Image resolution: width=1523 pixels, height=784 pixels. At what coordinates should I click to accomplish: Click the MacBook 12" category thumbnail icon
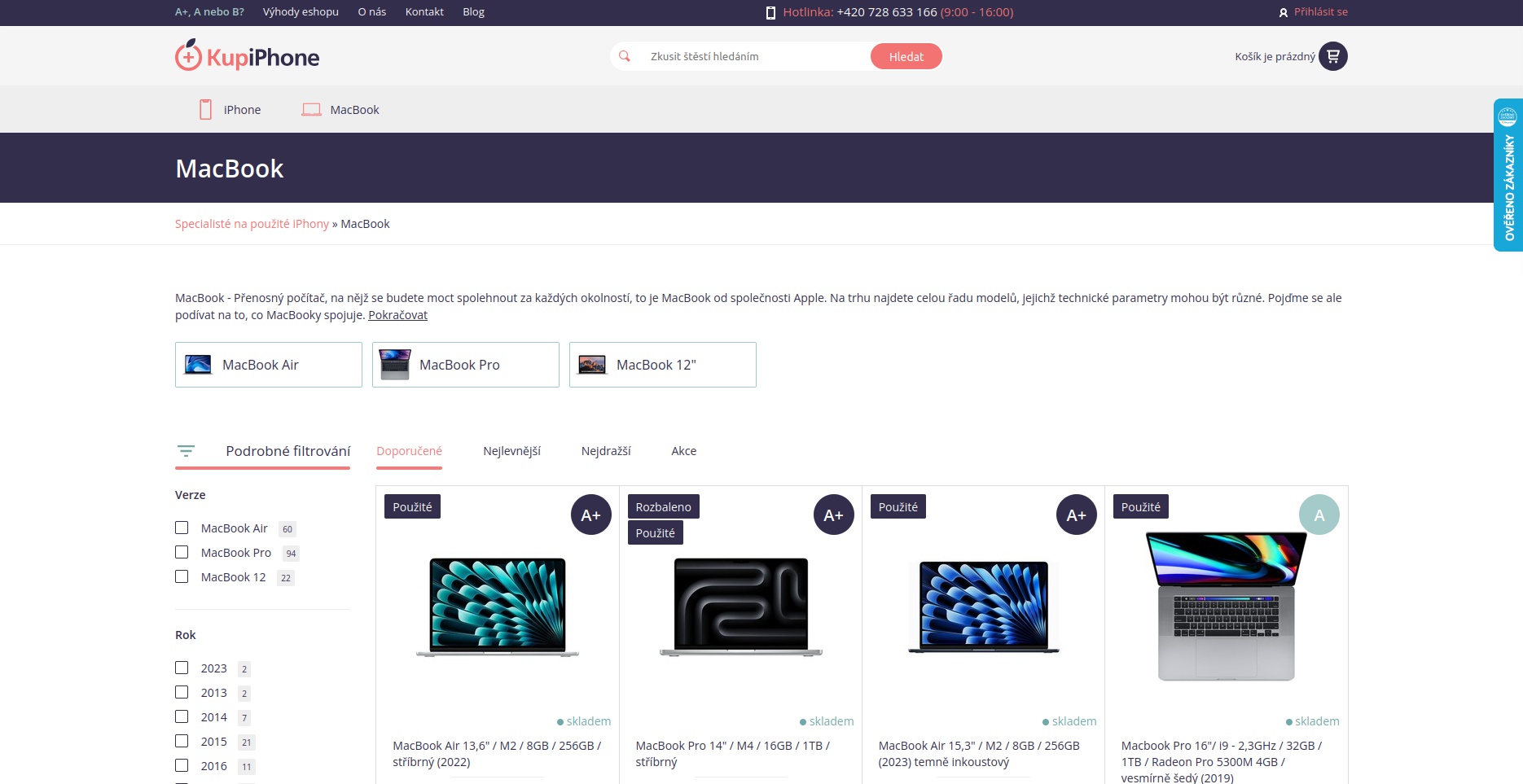click(x=592, y=364)
